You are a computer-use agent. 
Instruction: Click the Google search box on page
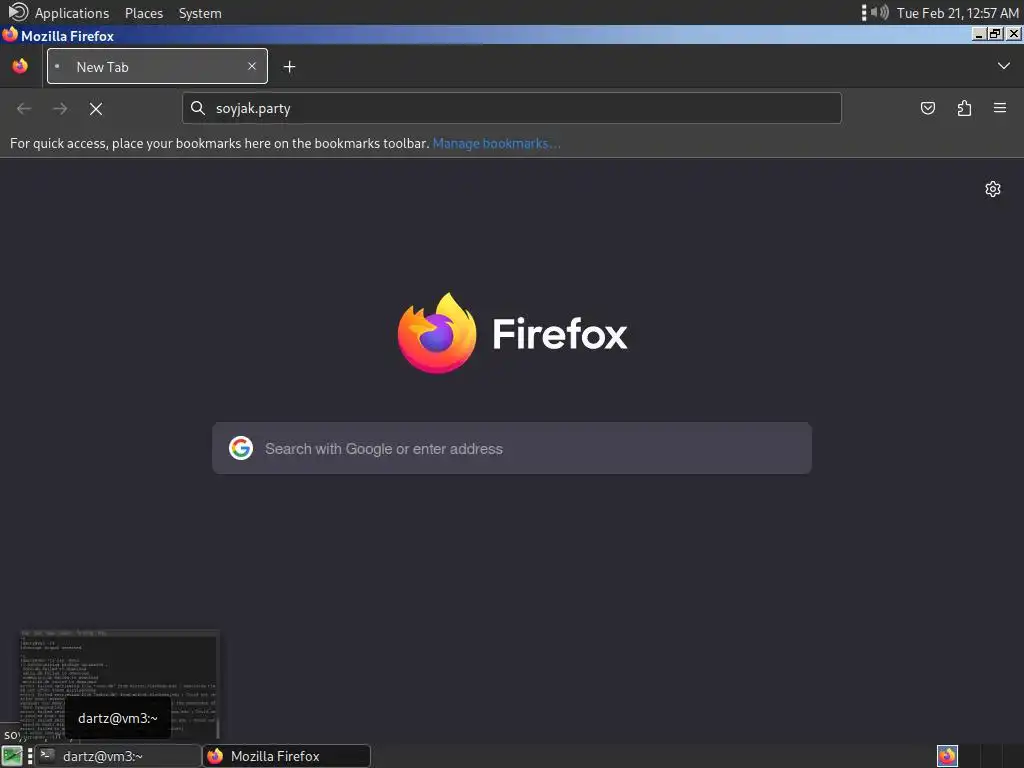tap(512, 448)
